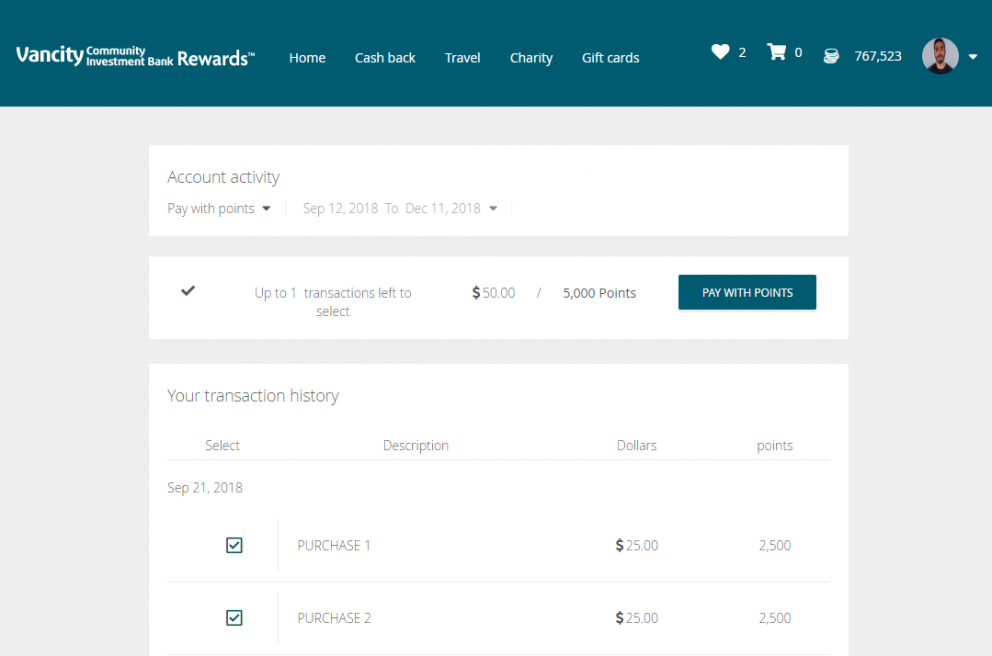Viewport: 992px width, 656px height.
Task: Open the shopping cart icon
Action: click(776, 52)
